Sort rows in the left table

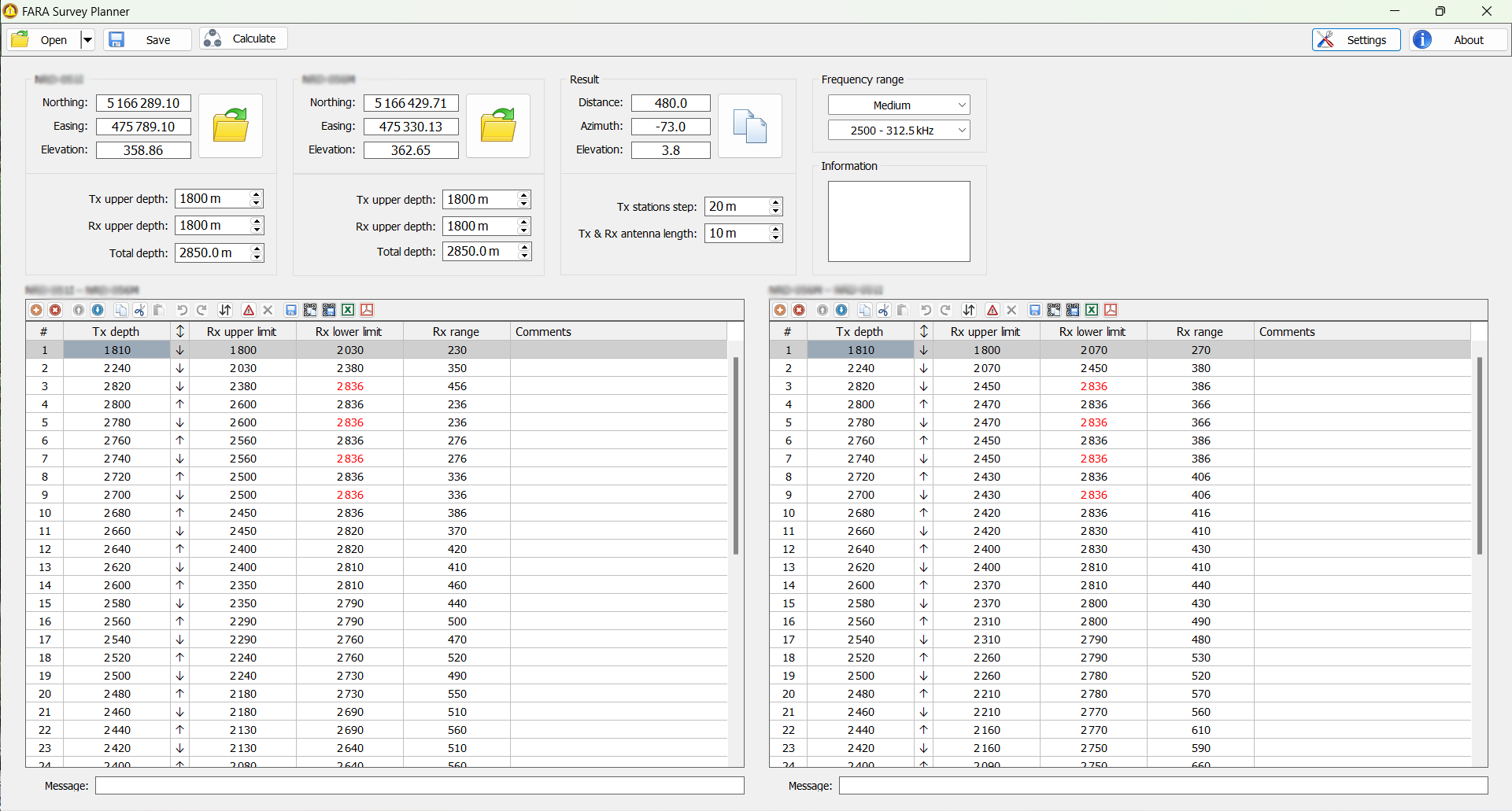pyautogui.click(x=225, y=310)
